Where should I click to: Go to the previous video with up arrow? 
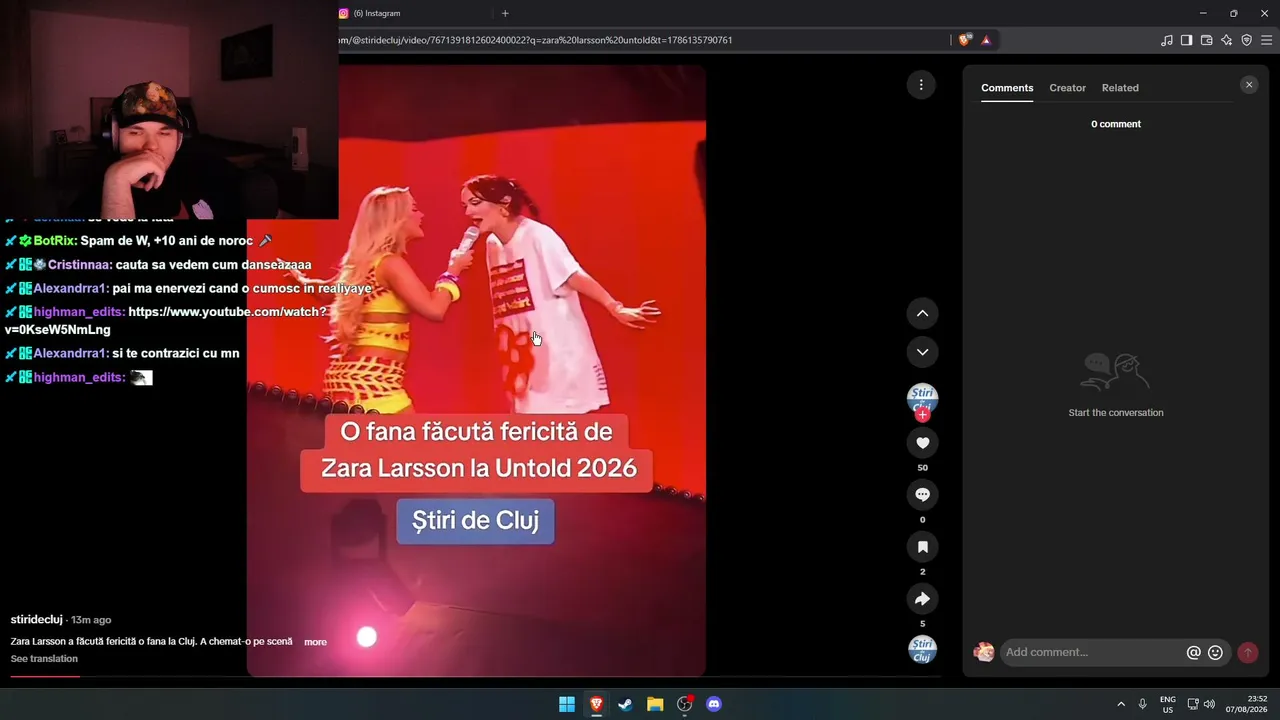pos(922,313)
